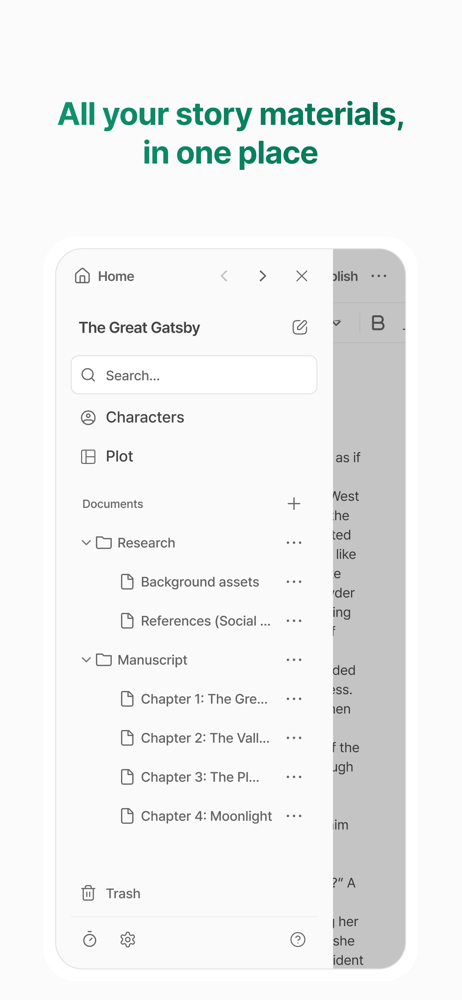
Task: Close the sidebar panel with X
Action: (x=302, y=276)
